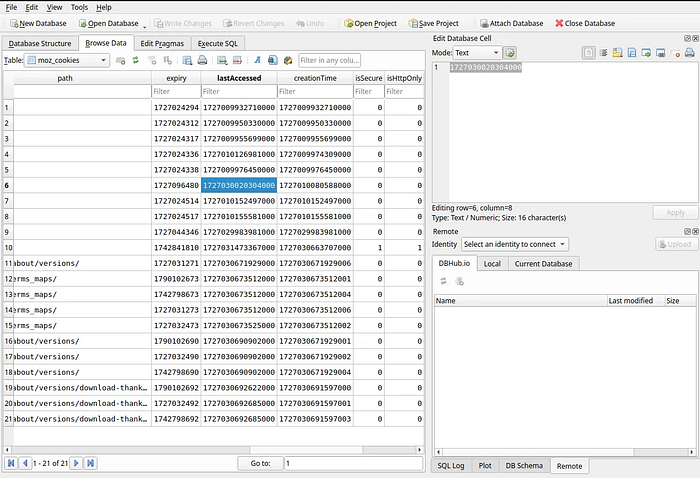700x478 pixels.
Task: Close the Remote panel
Action: (695, 231)
